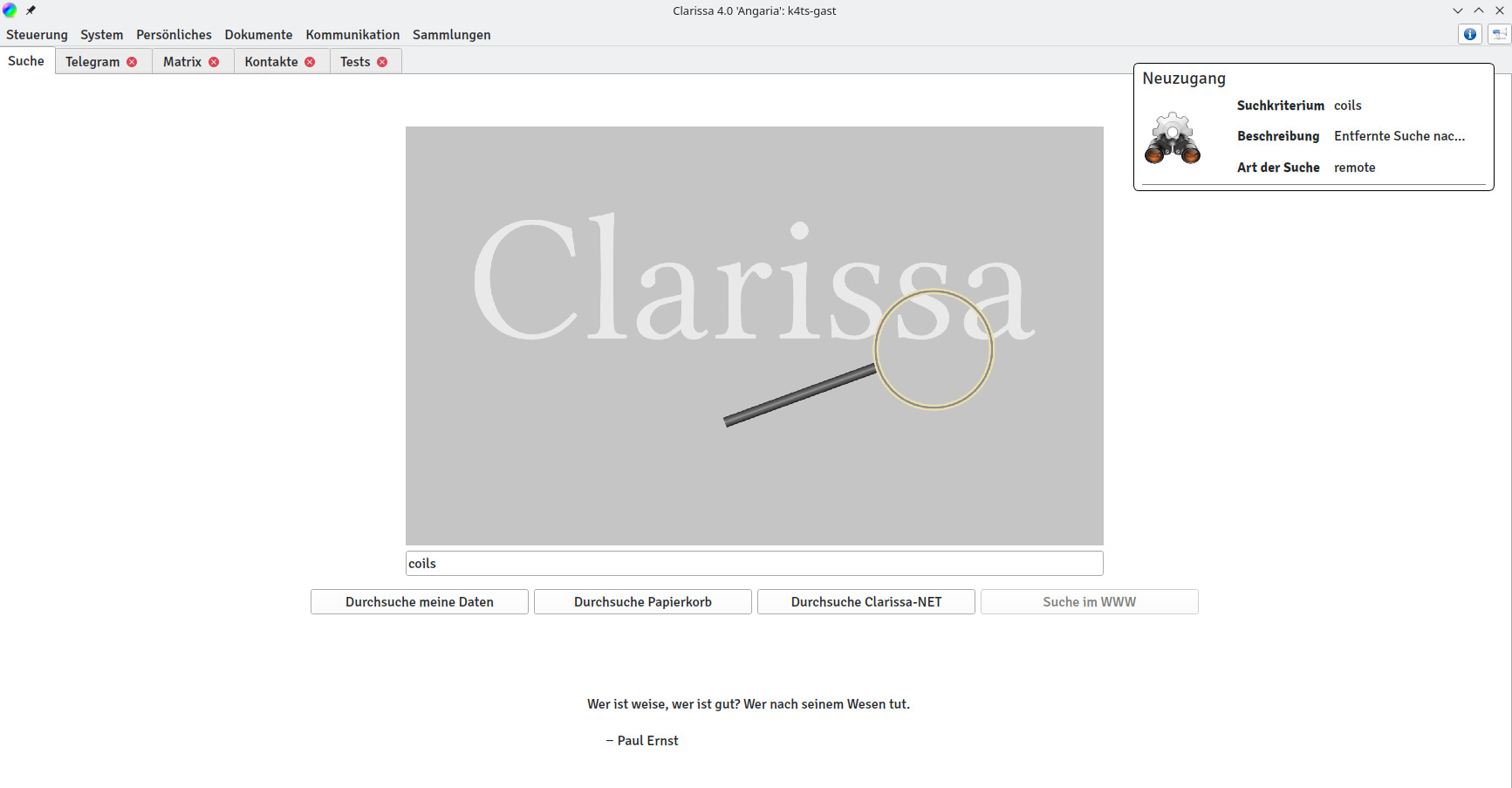Click the Clarissa magnifier logo image
This screenshot has height=788, width=1512.
(755, 336)
